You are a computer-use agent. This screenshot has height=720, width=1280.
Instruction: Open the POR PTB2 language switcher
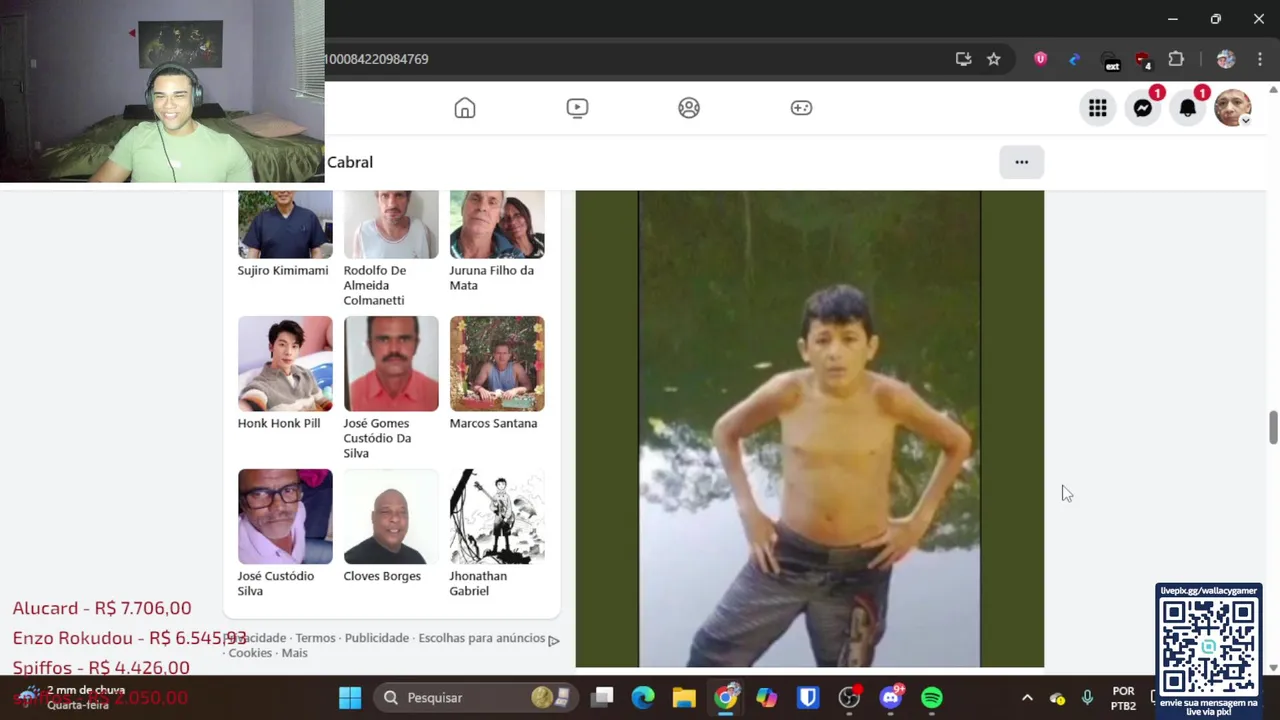pos(1123,698)
